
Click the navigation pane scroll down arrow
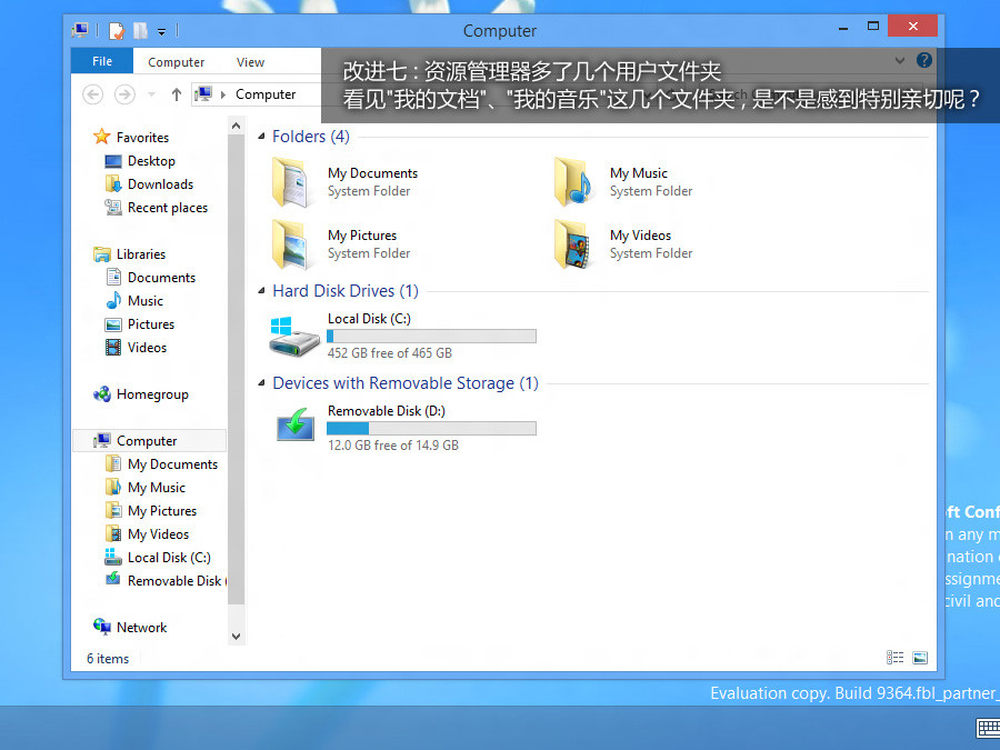[x=237, y=636]
